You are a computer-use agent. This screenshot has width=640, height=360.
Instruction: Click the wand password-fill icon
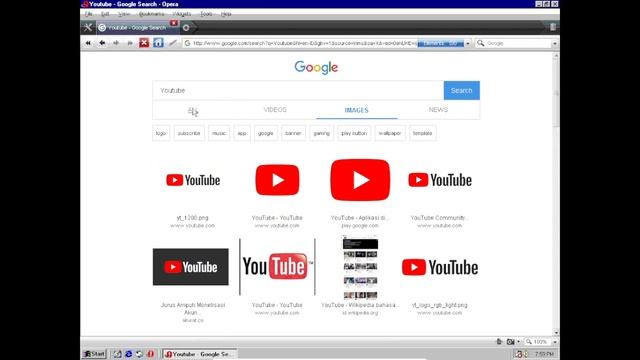(x=173, y=43)
